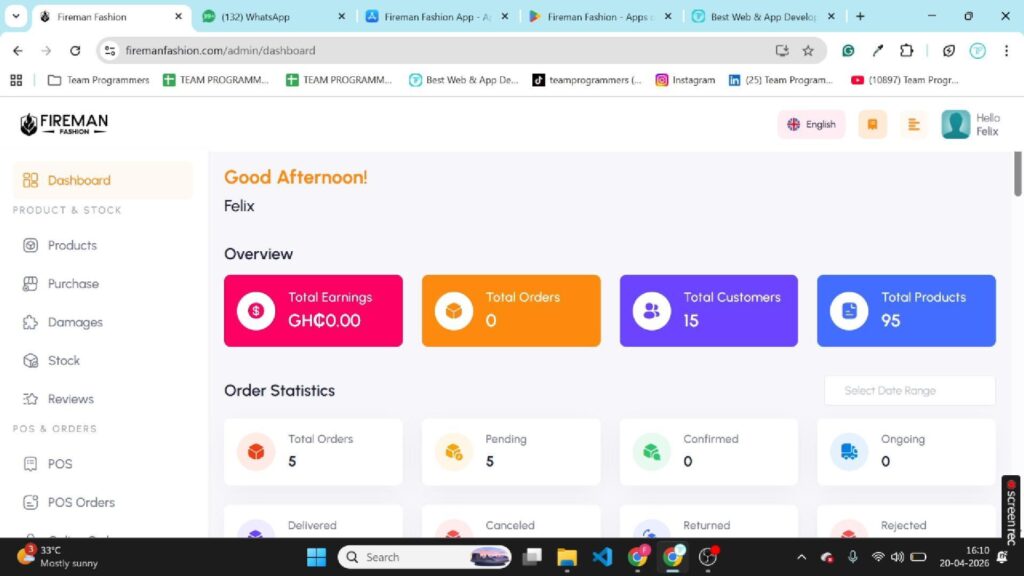This screenshot has height=576, width=1024.
Task: Open the taskbar weather widget
Action: pyautogui.click(x=57, y=557)
